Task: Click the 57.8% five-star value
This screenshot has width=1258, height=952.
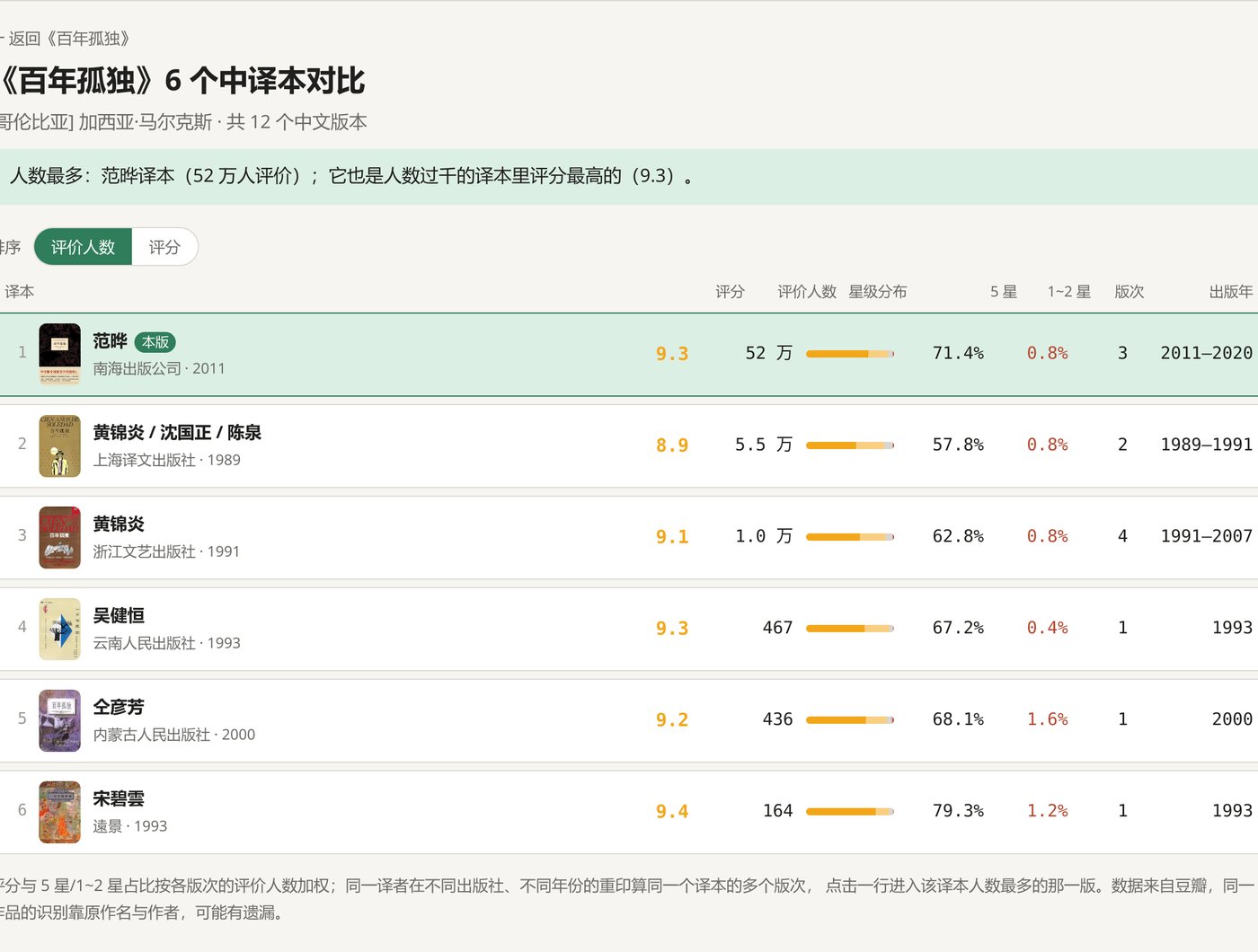Action: pyautogui.click(x=958, y=445)
